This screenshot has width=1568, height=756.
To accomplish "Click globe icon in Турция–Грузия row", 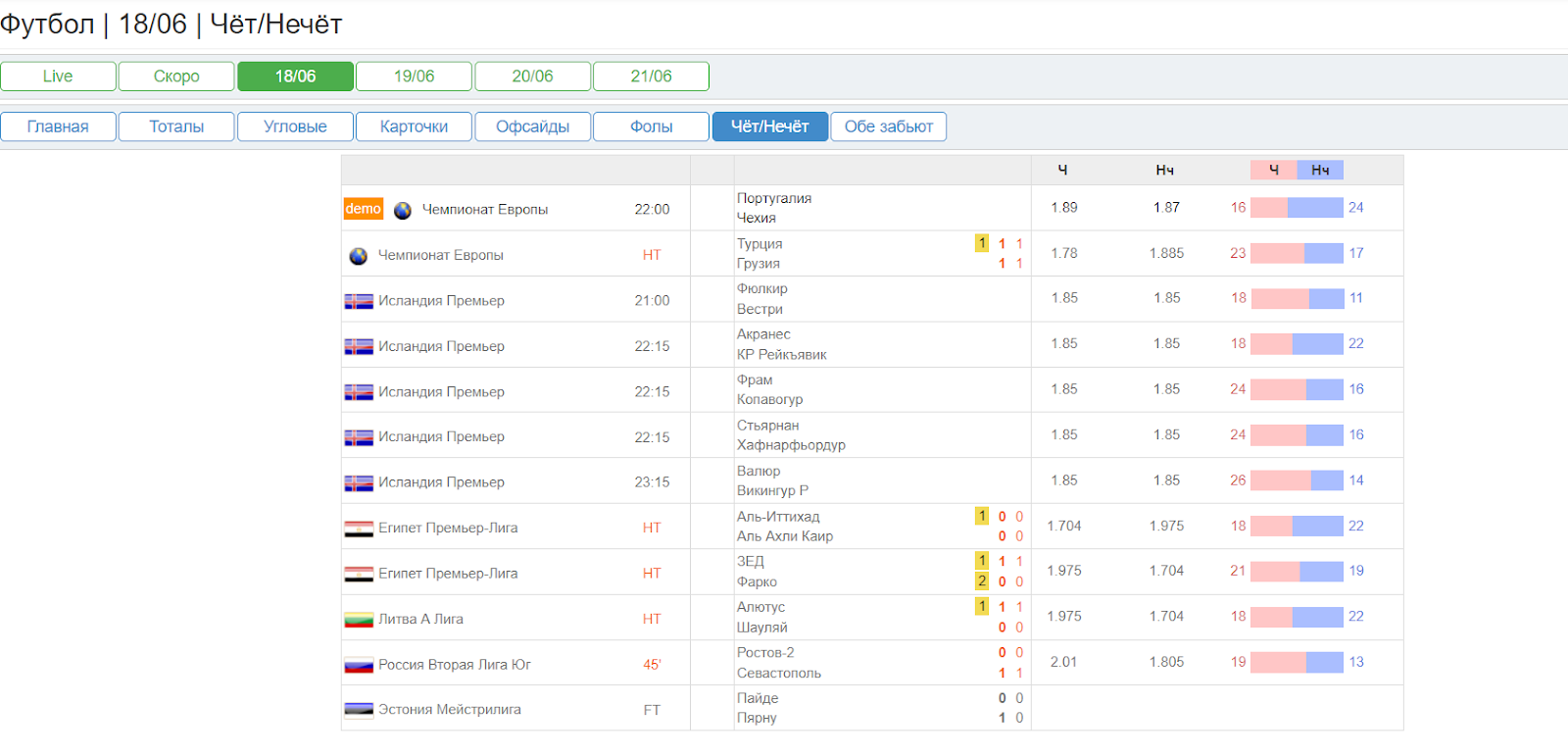I will tap(359, 256).
